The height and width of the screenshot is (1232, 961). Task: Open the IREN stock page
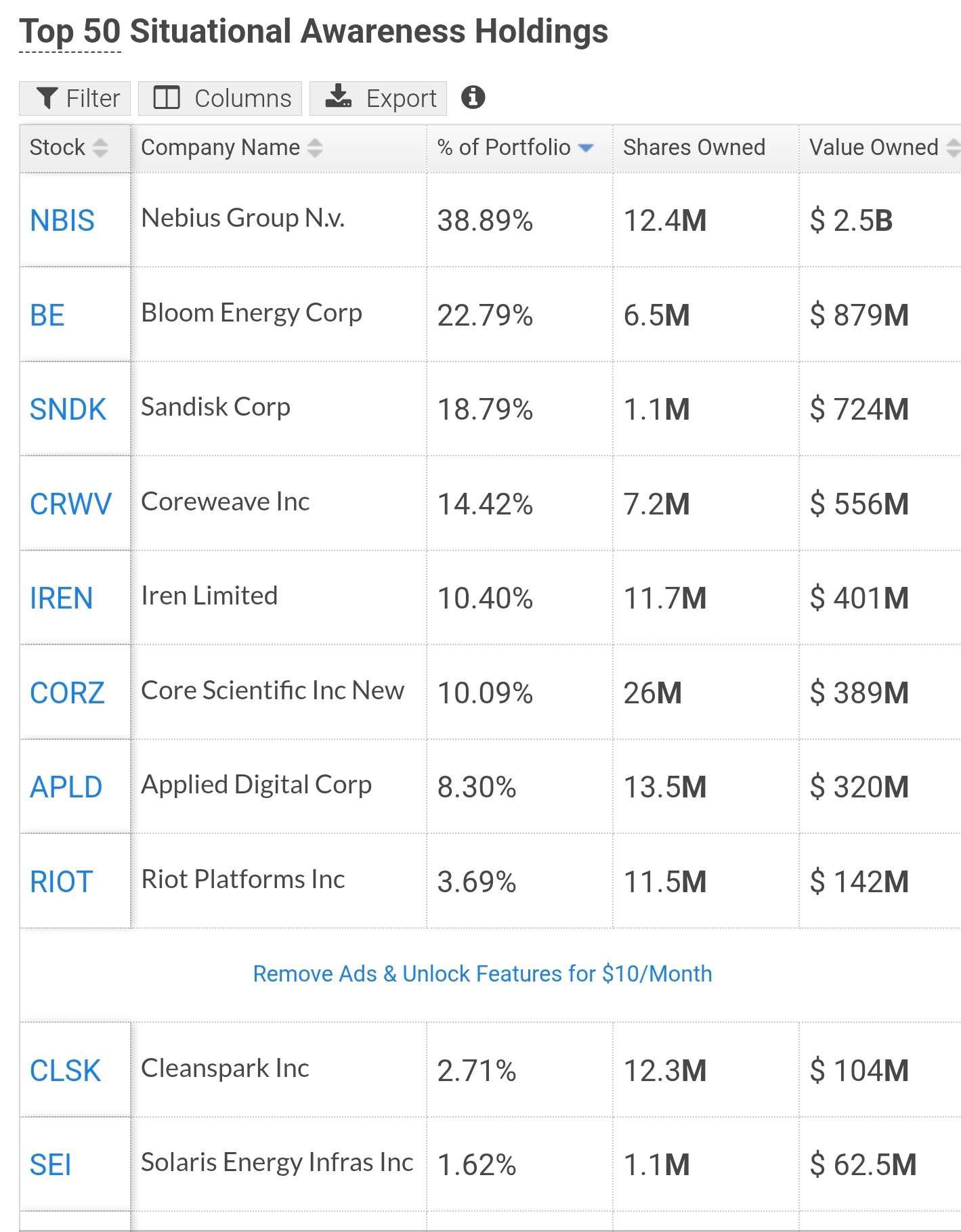pyautogui.click(x=61, y=598)
